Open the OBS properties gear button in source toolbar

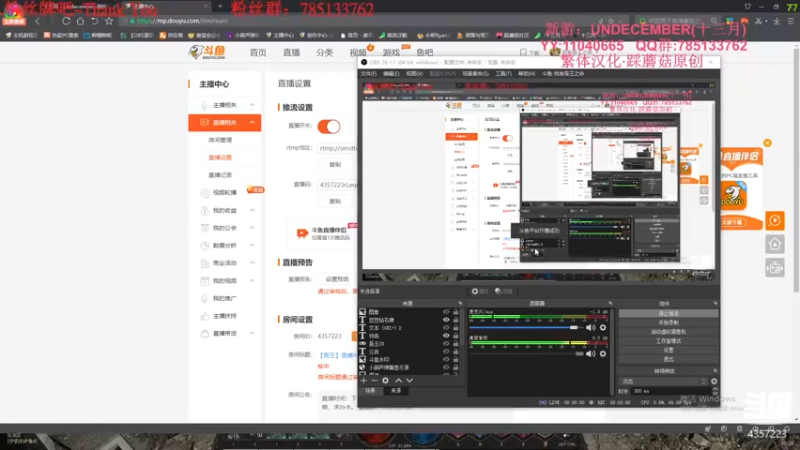click(480, 291)
